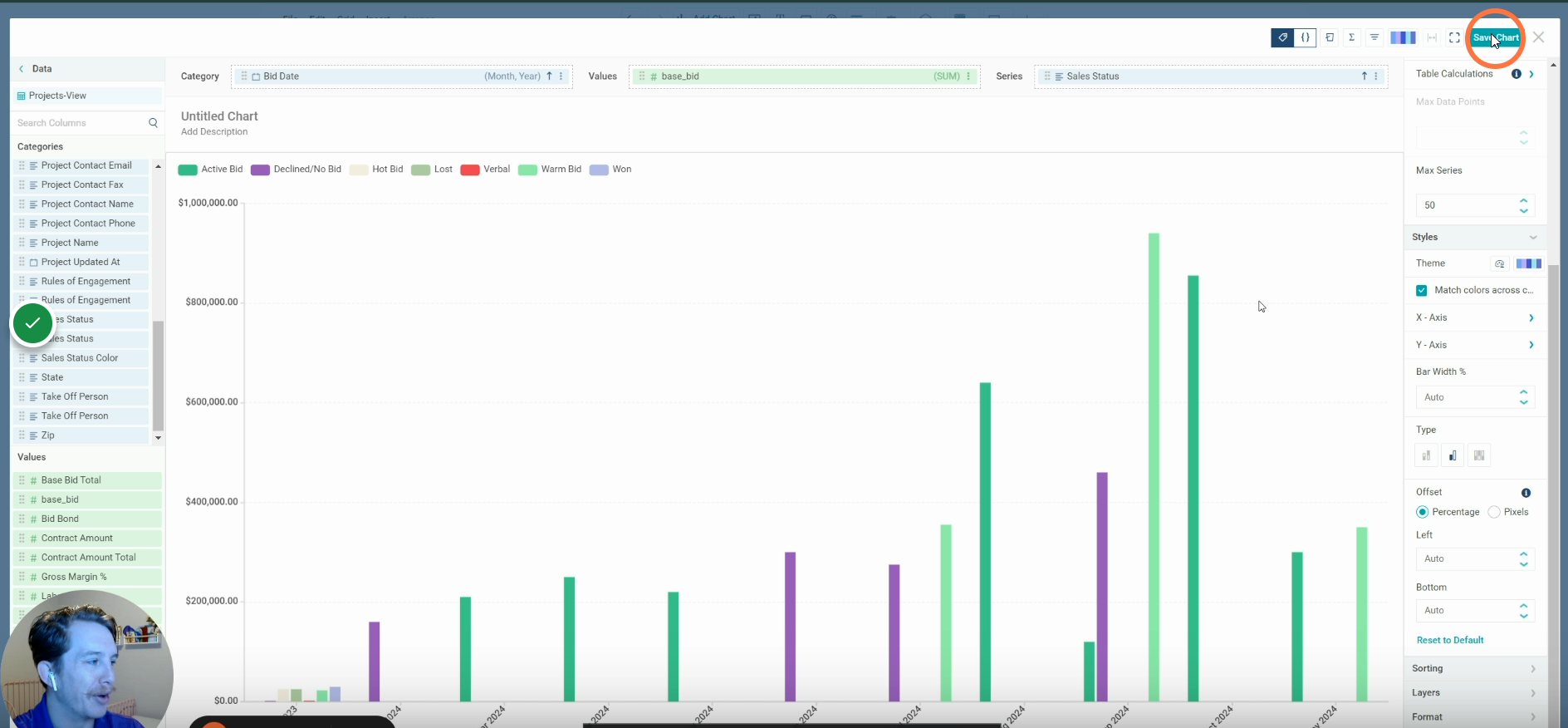1568x728 pixels.
Task: Select the third bar Type icon
Action: pos(1479,455)
